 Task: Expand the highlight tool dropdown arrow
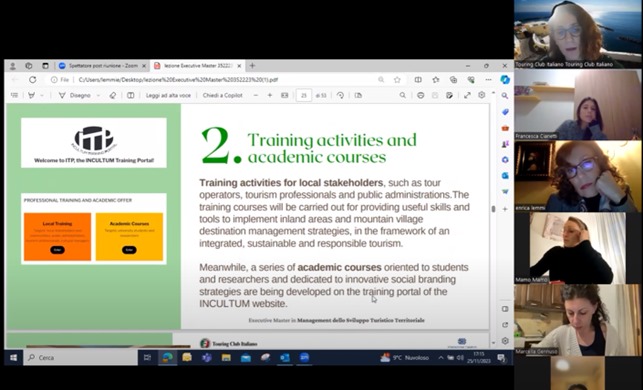pos(42,96)
